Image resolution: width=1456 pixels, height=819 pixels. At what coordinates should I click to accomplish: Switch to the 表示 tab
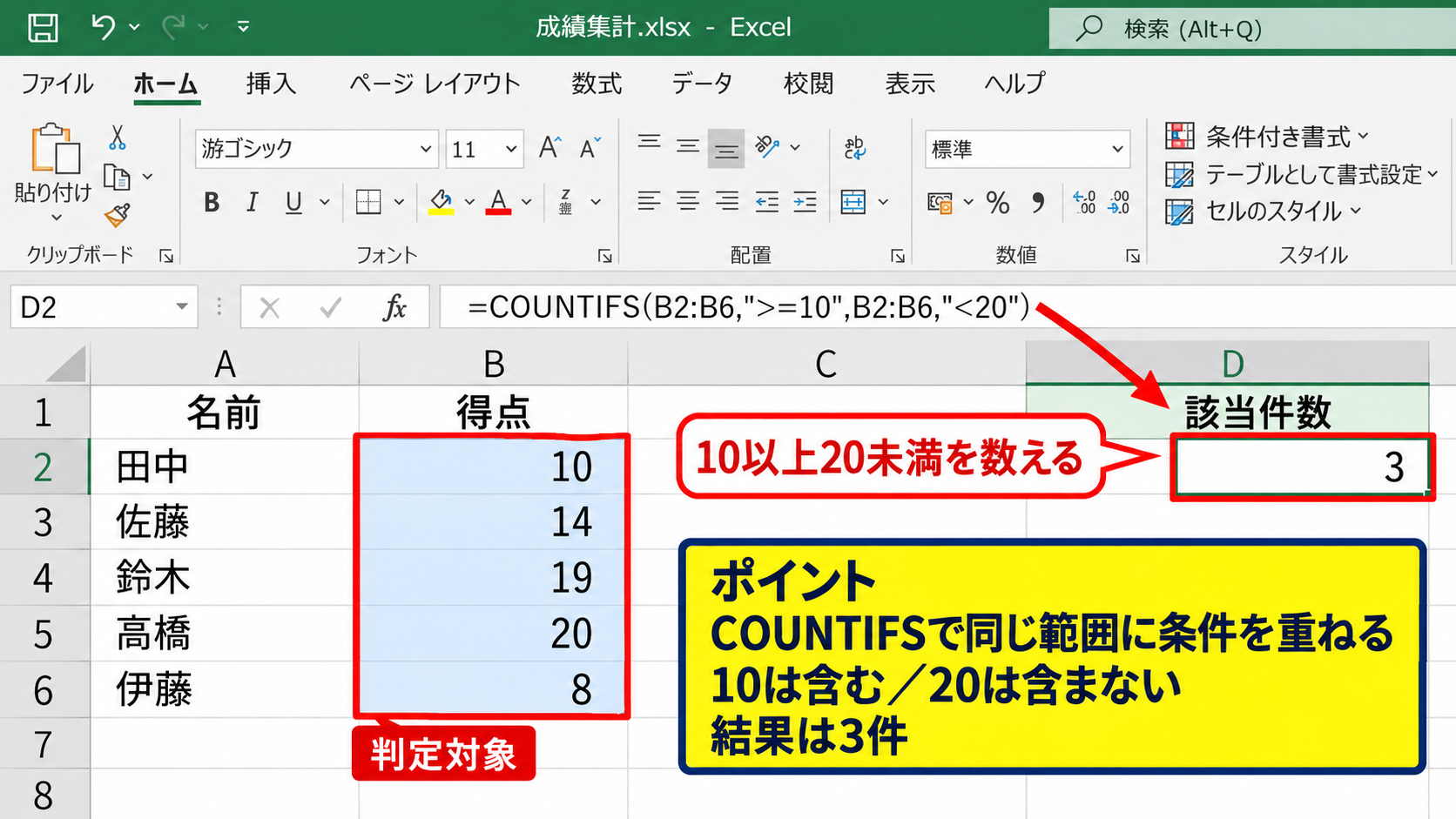point(910,84)
